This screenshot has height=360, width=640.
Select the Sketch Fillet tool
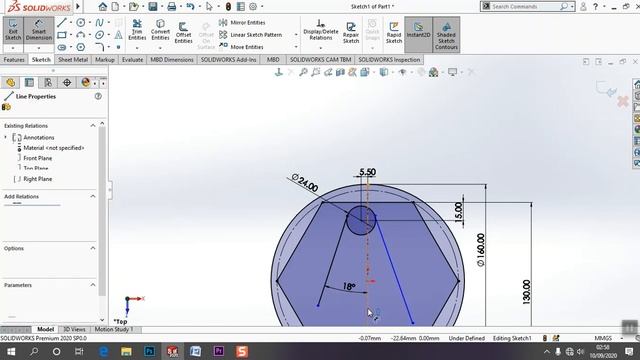coord(100,47)
